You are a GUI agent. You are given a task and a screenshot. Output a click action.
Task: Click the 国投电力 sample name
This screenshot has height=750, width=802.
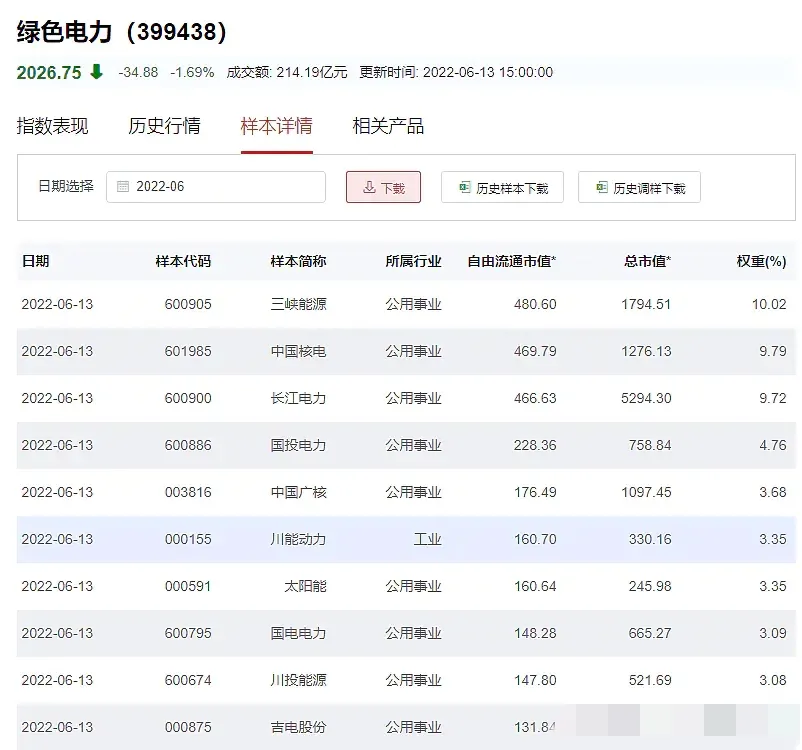tap(298, 446)
